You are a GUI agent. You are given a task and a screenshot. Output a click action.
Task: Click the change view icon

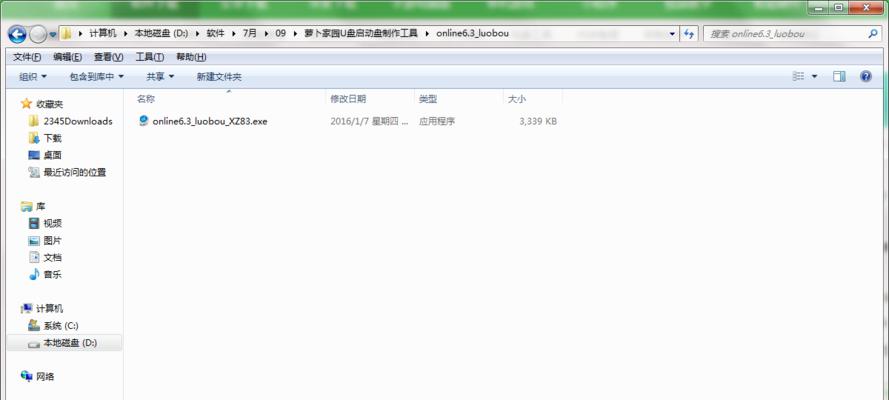point(798,76)
